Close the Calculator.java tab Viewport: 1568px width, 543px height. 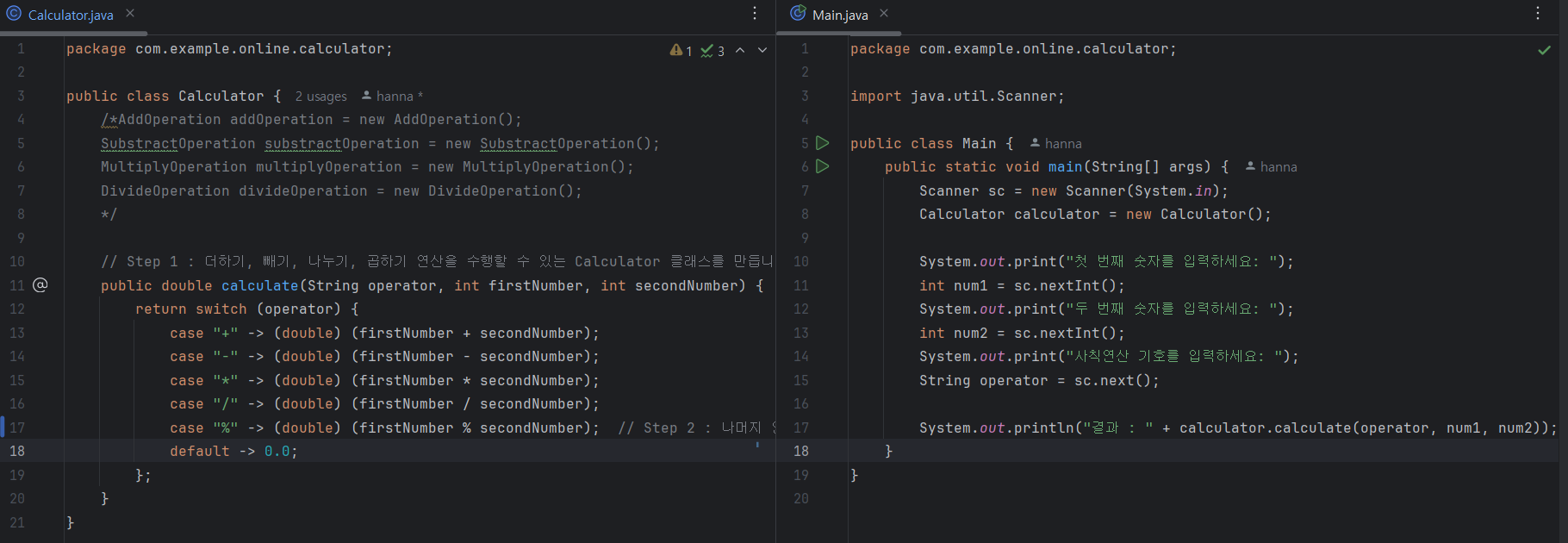pyautogui.click(x=130, y=14)
